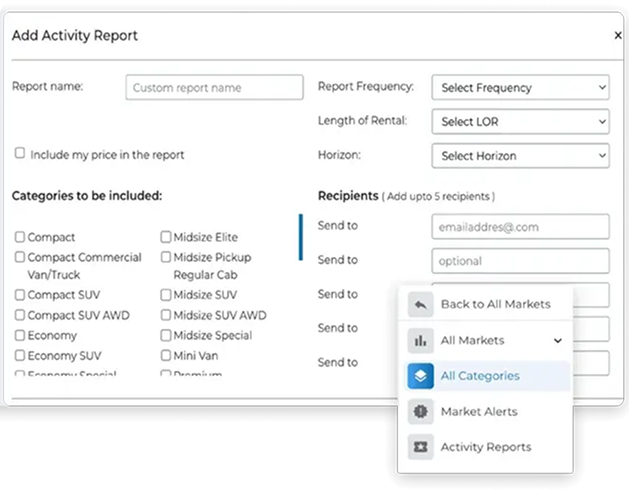Expand the All Markets chevron

point(558,341)
